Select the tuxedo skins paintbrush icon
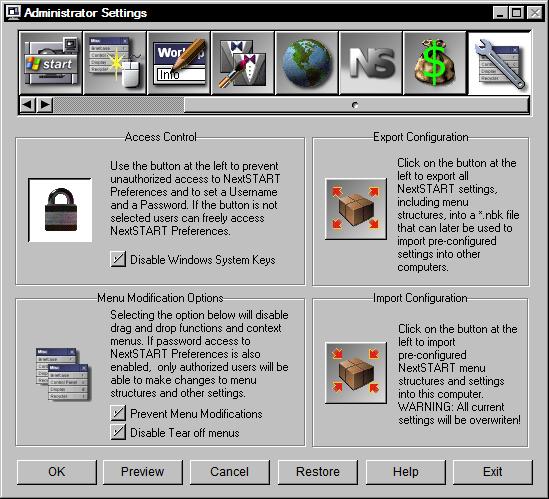549x499 pixels. (243, 63)
